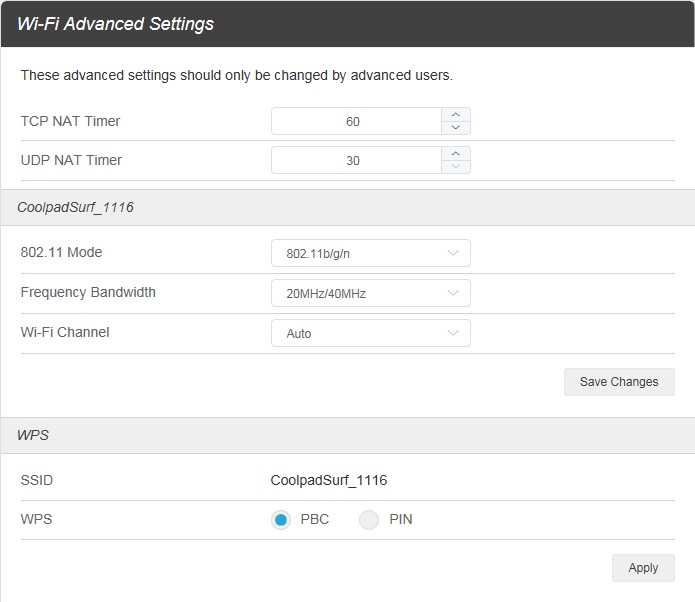695x602 pixels.
Task: Decrease UDP NAT Timer with down arrow
Action: (x=456, y=167)
